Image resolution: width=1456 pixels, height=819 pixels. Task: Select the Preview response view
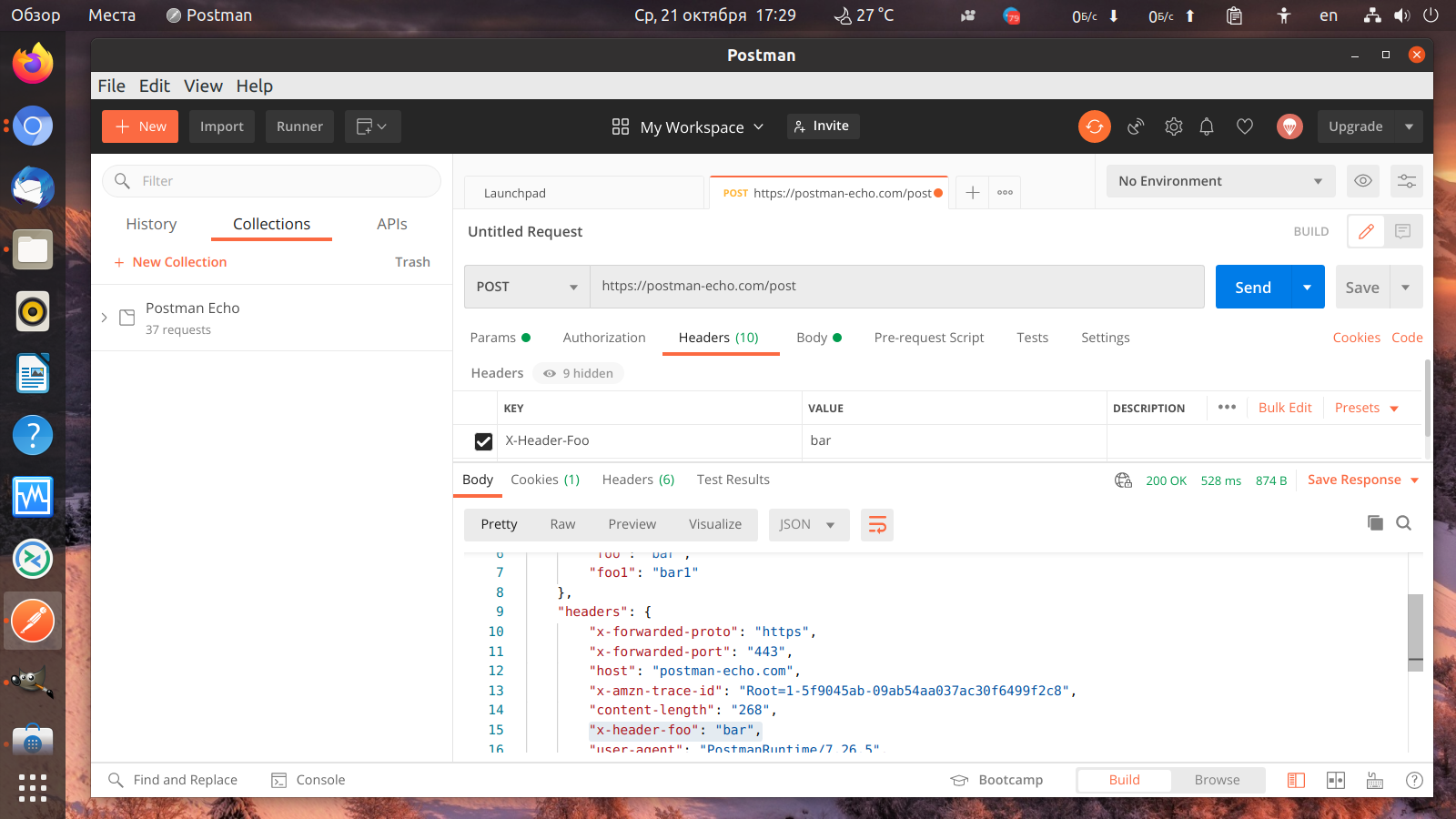[632, 524]
